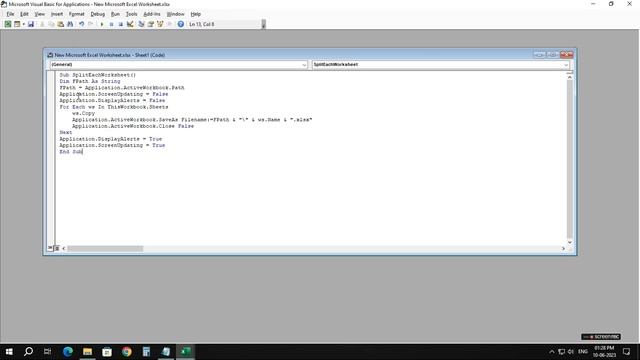Click the Redo arrow toolbar icon
The image size is (640, 360).
91,24
